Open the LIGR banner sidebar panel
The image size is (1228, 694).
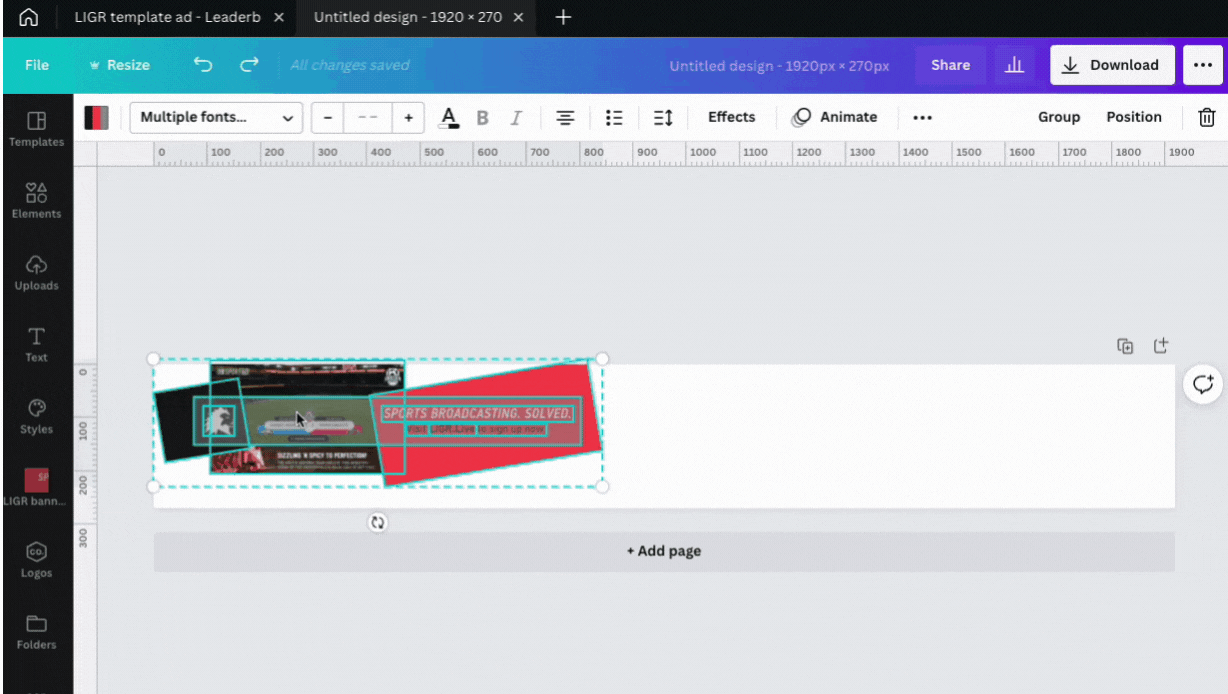36,487
